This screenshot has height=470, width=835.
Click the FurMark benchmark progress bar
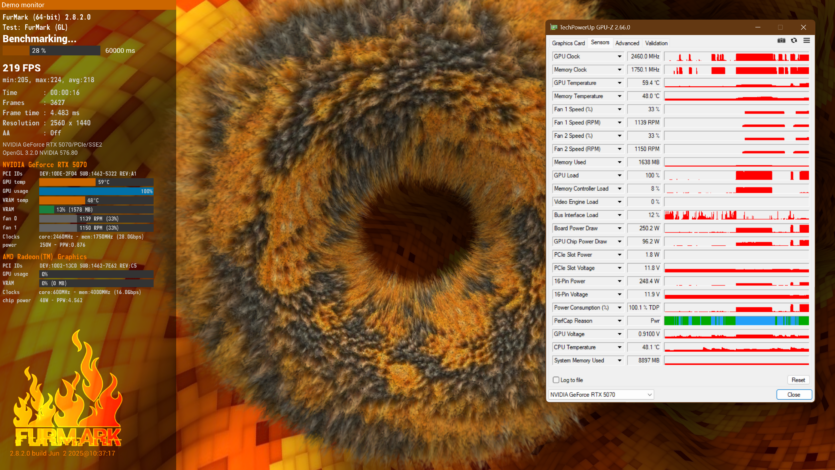[51, 51]
